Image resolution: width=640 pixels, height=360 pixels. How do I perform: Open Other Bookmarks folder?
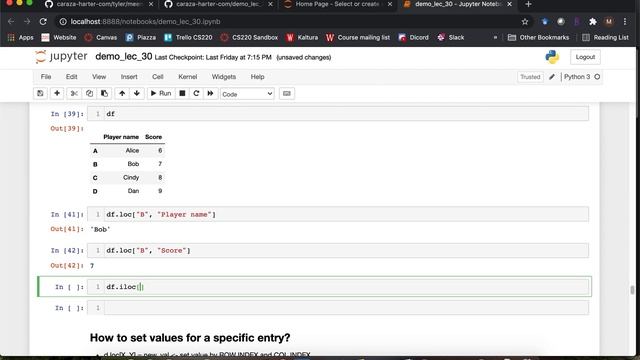(538, 38)
